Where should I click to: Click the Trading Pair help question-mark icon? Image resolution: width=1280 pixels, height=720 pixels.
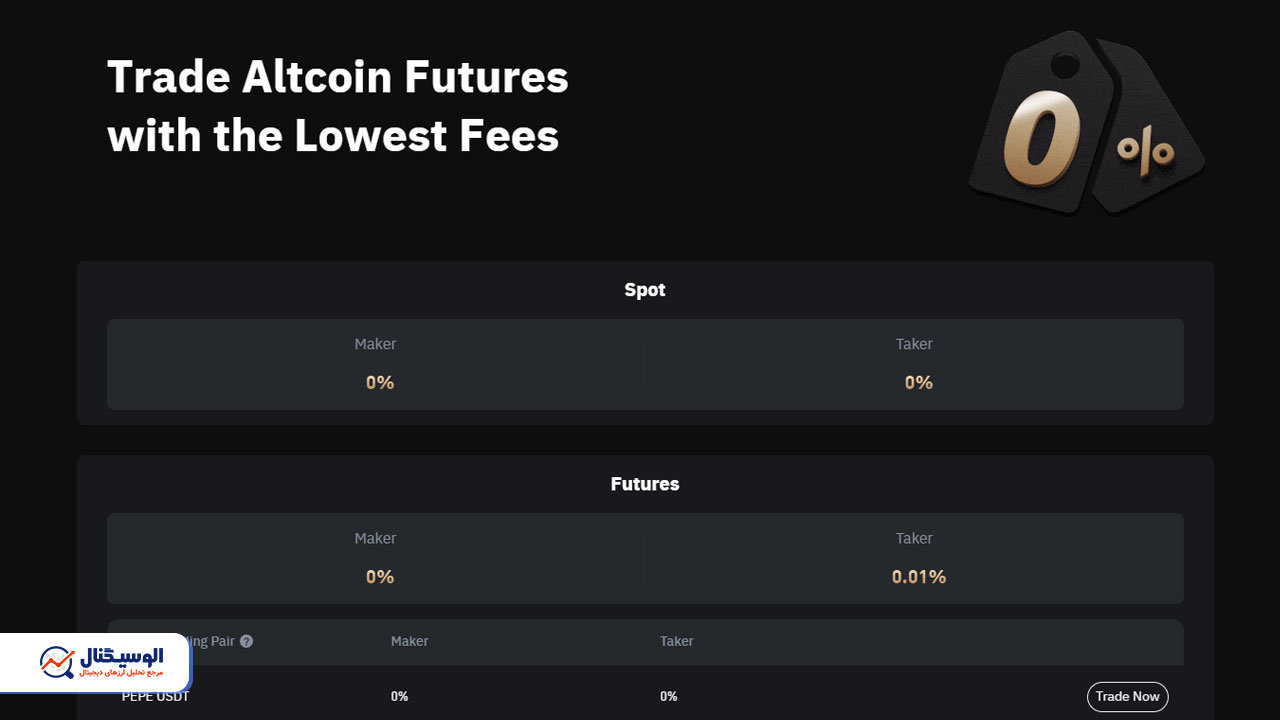coord(247,641)
